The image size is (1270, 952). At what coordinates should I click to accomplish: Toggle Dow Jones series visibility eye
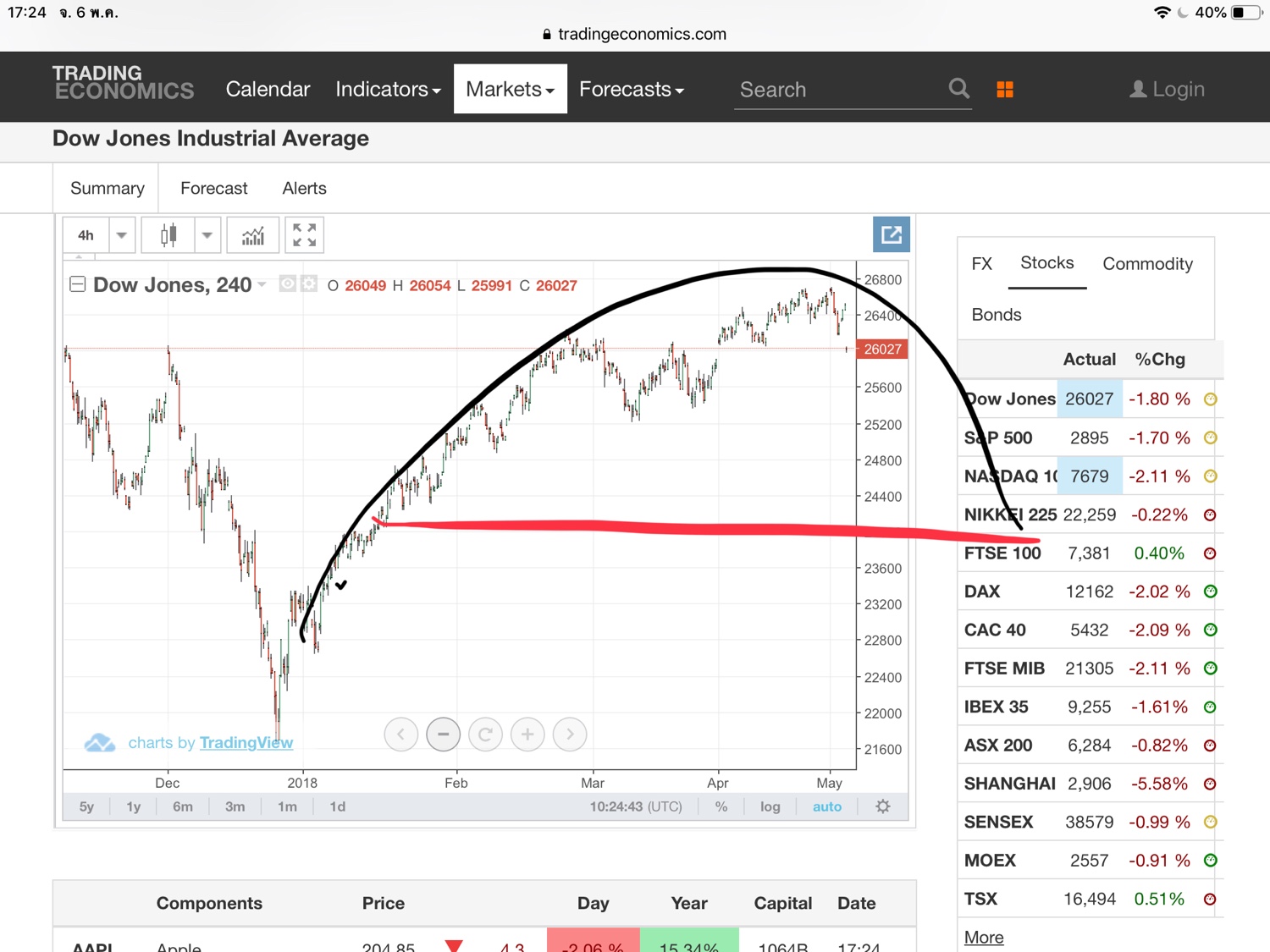point(288,284)
